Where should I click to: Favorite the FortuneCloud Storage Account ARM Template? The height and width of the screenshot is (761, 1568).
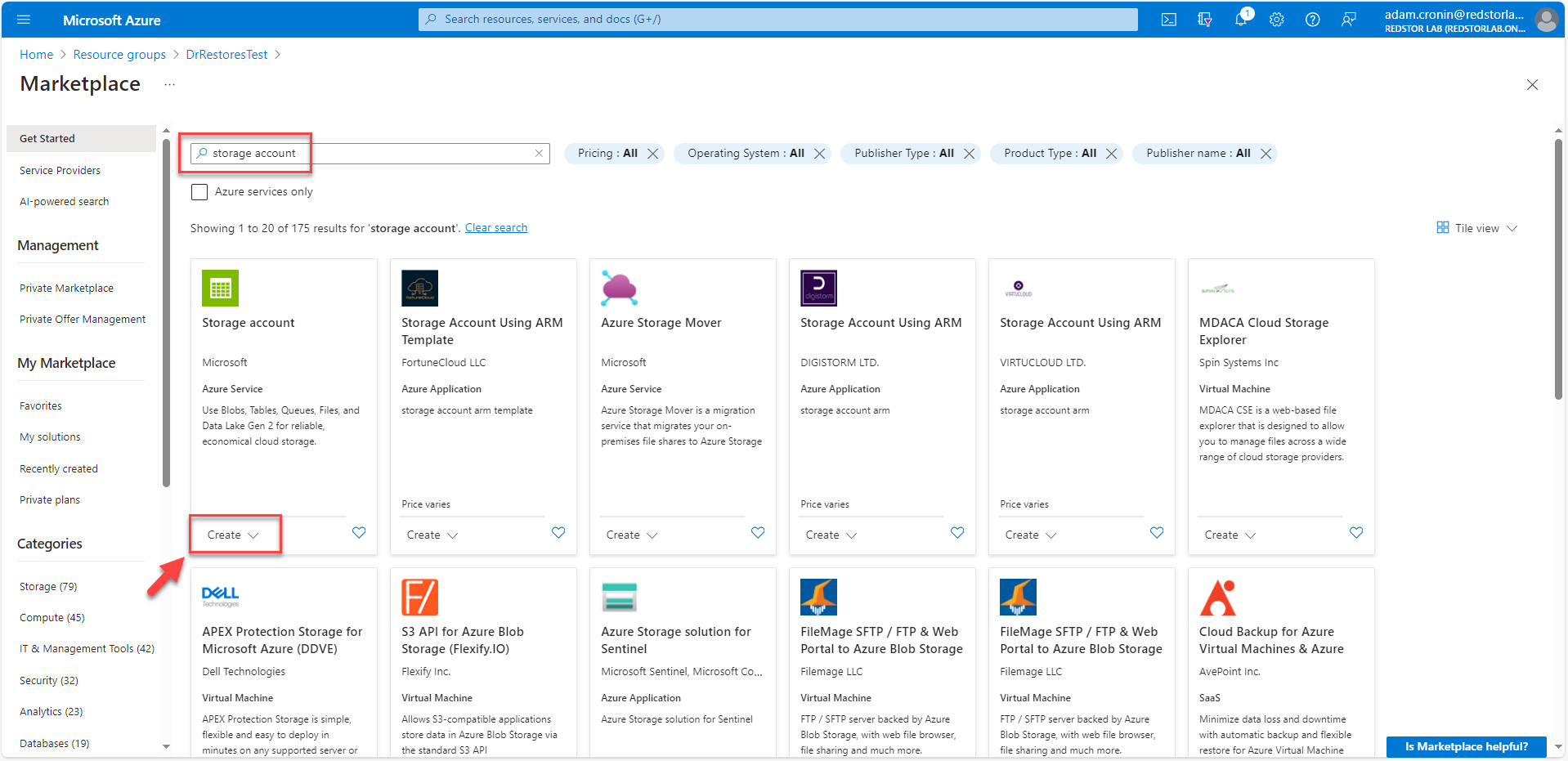click(x=558, y=533)
